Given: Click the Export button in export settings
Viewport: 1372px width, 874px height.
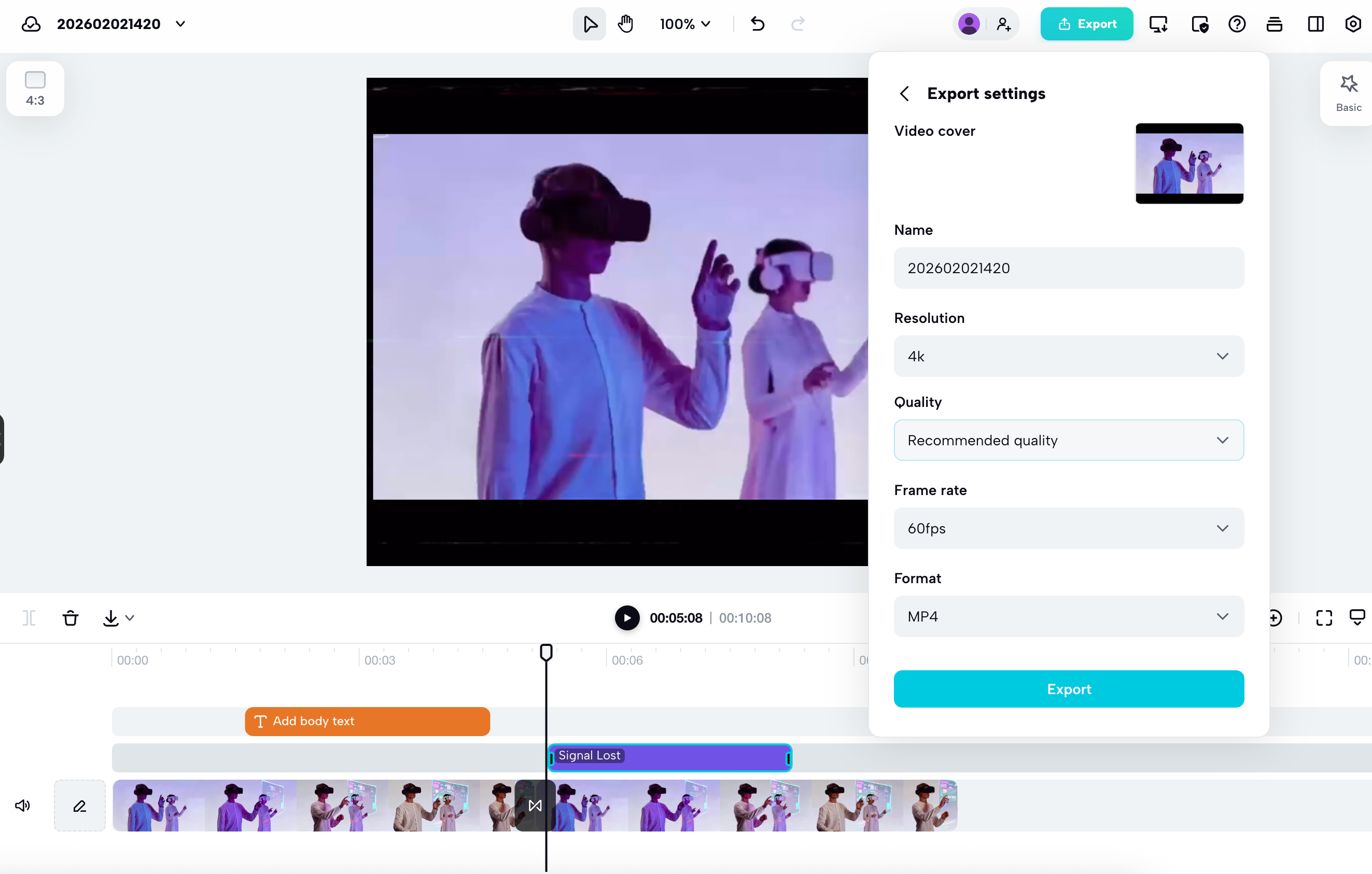Looking at the screenshot, I should click(x=1068, y=689).
